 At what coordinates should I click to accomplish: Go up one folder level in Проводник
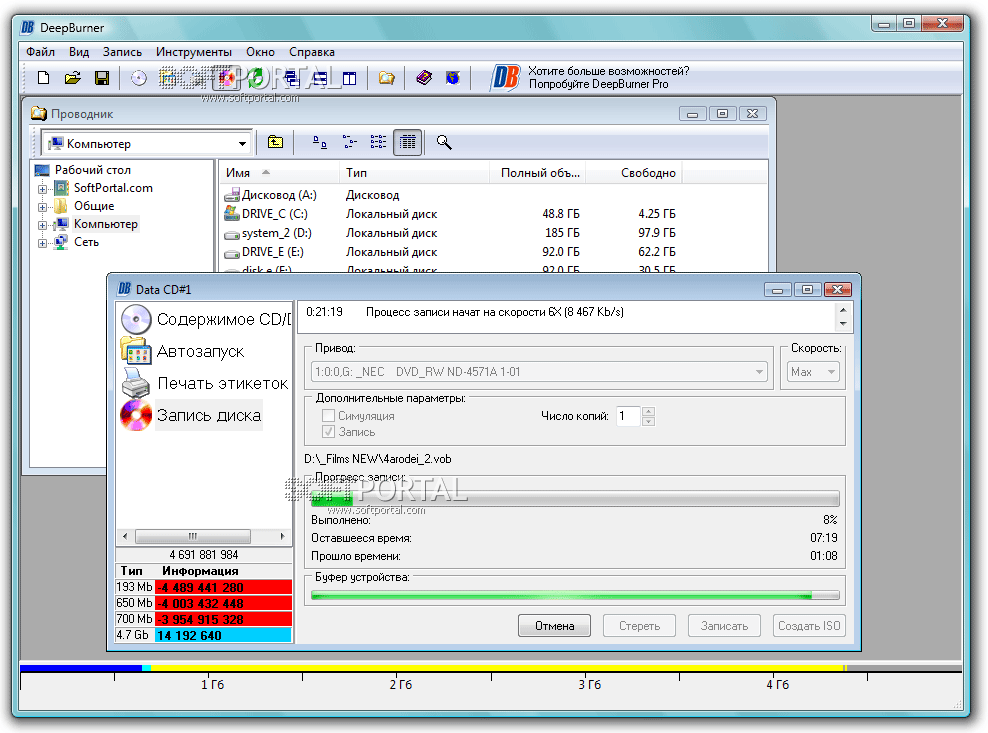point(275,143)
